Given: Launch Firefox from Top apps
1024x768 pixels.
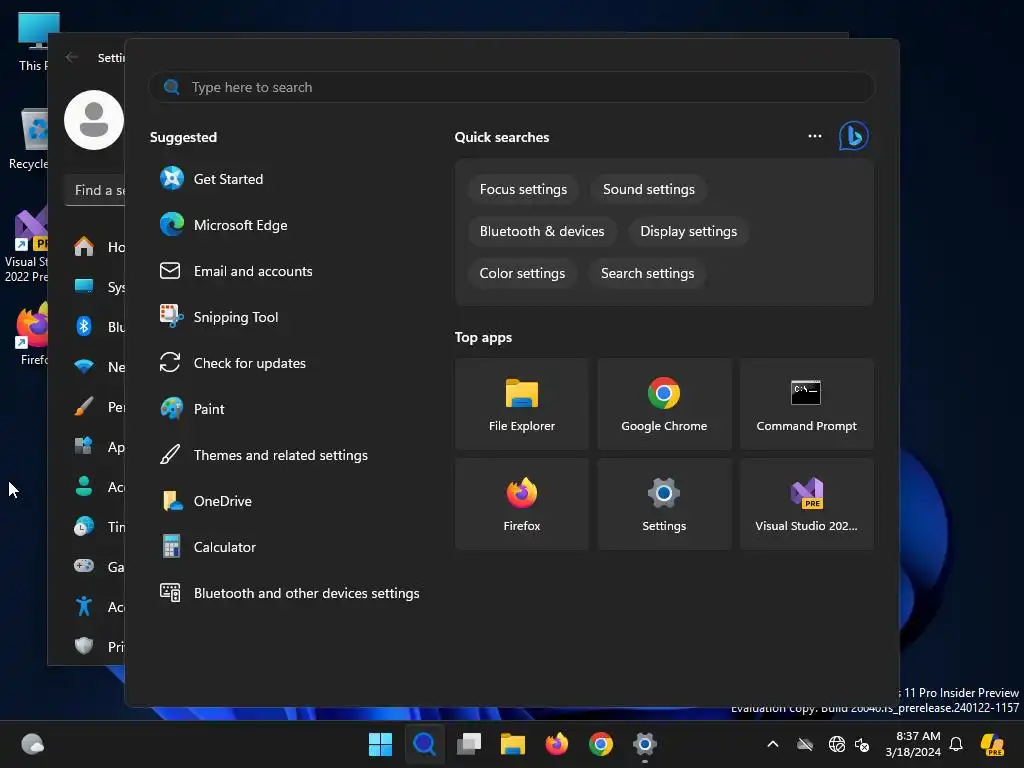Looking at the screenshot, I should pos(522,504).
